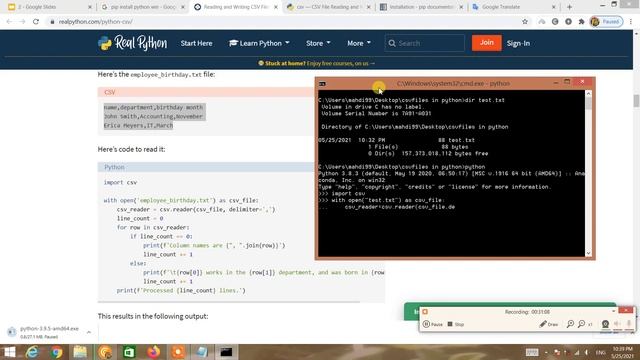The height and width of the screenshot is (360, 640).
Task: Click the Real Python logo
Action: pyautogui.click(x=132, y=43)
